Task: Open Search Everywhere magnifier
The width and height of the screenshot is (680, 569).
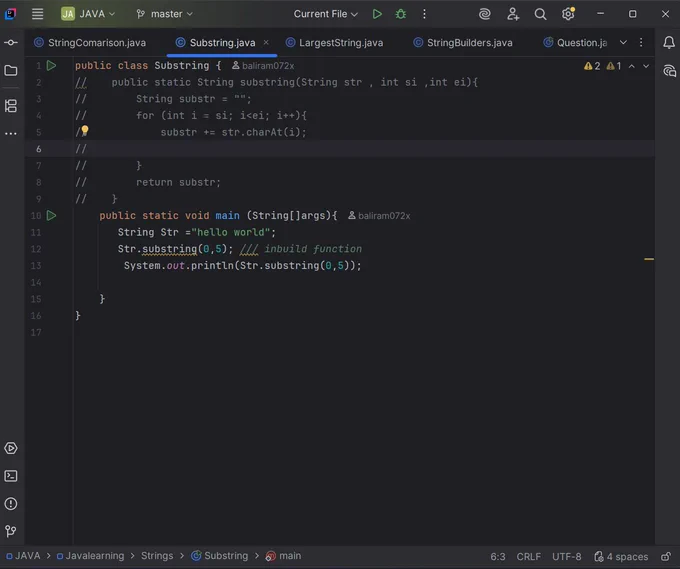Action: (540, 14)
